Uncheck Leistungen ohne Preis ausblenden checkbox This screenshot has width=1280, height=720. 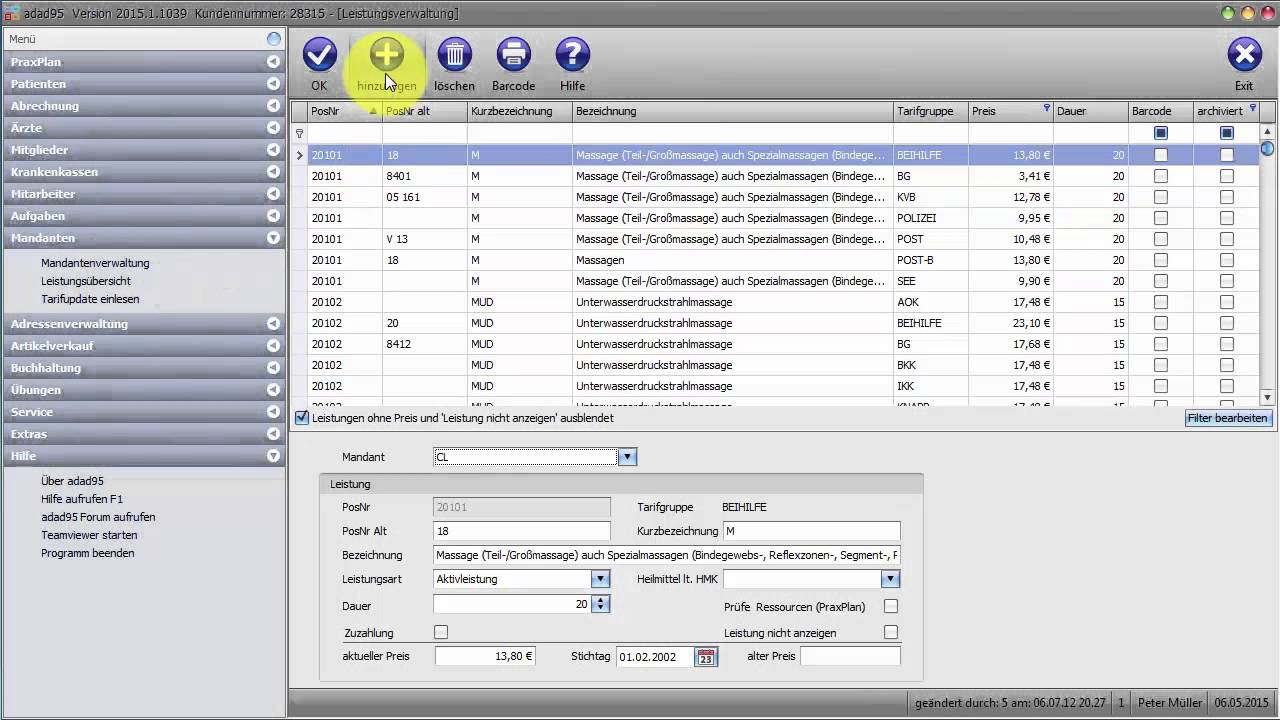[302, 418]
